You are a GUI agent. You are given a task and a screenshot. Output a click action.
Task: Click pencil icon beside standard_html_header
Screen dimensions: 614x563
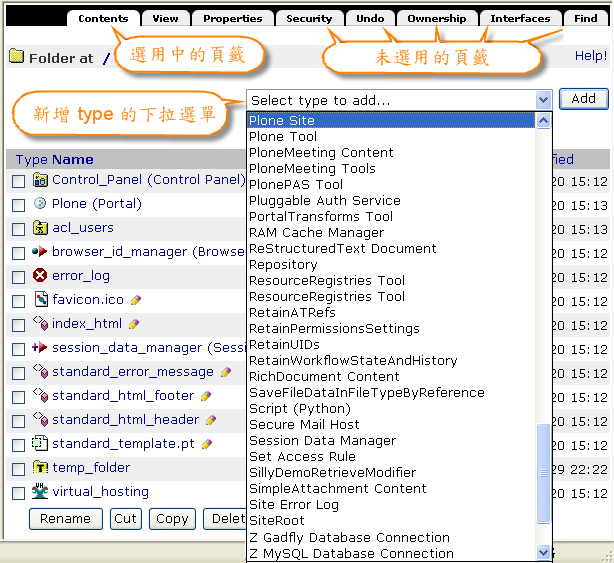[x=211, y=420]
